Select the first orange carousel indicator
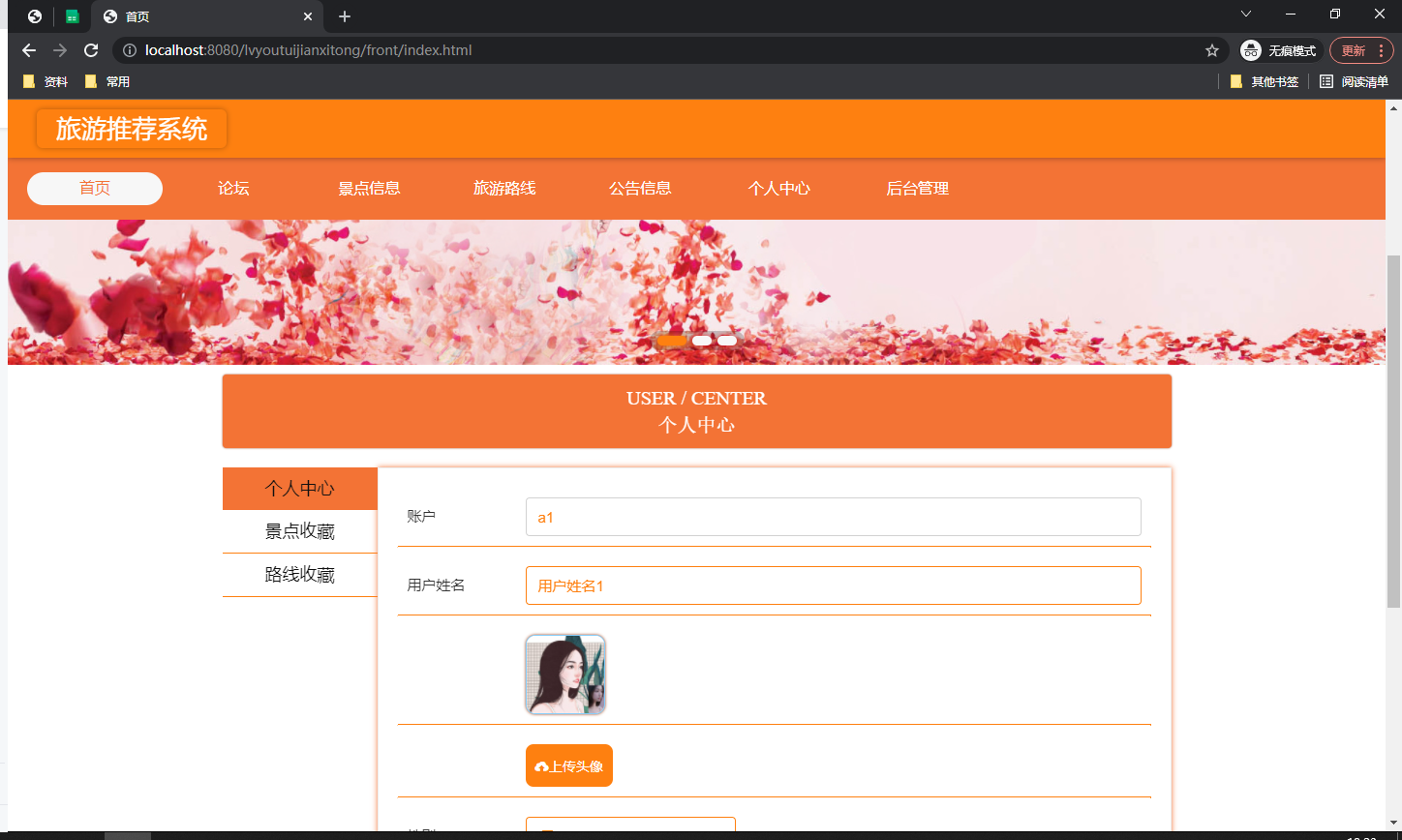 [672, 341]
